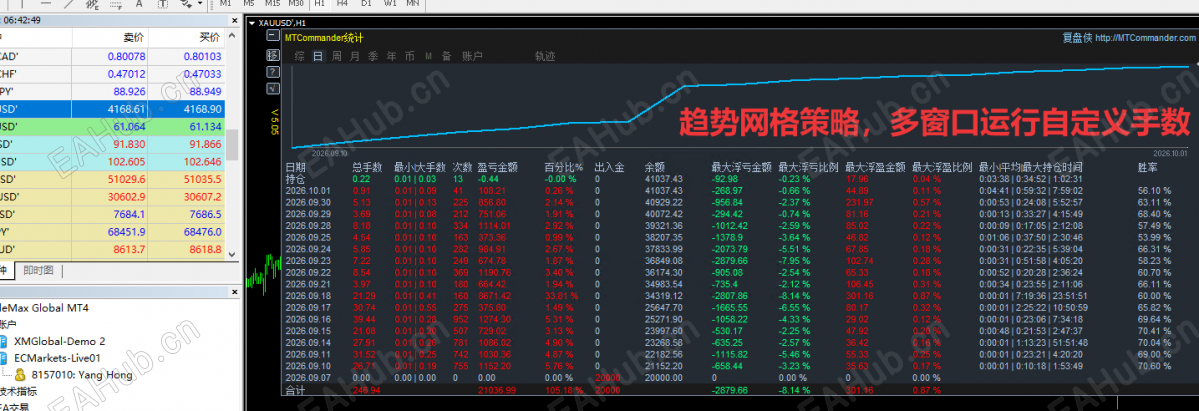Select account 8157010: Yang Hong
This screenshot has height=411, width=1199.
pos(82,375)
